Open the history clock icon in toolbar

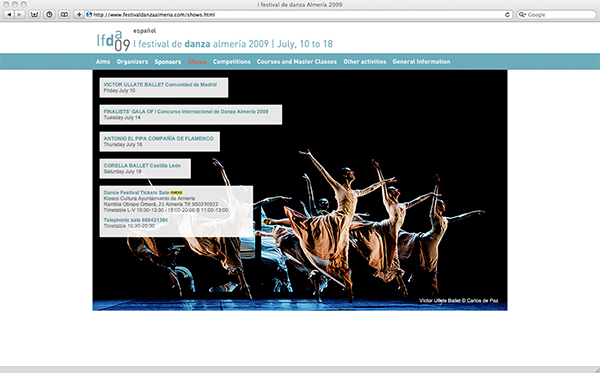tap(49, 15)
